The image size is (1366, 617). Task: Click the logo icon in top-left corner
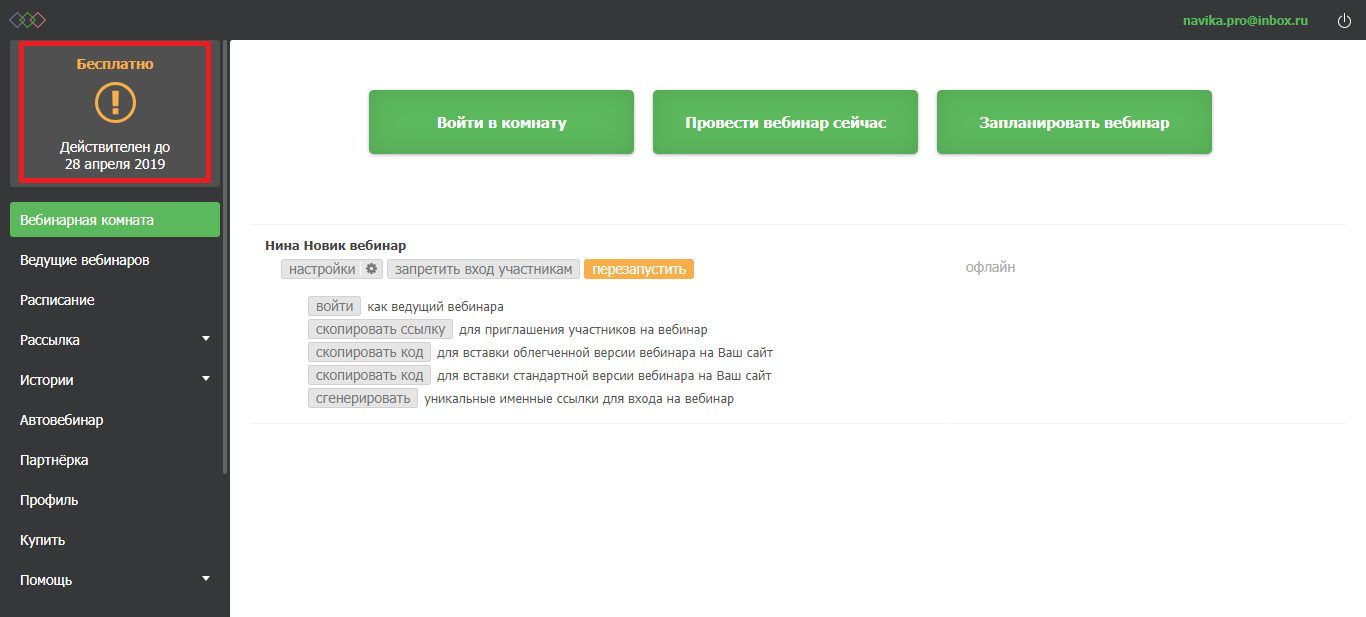(28, 20)
